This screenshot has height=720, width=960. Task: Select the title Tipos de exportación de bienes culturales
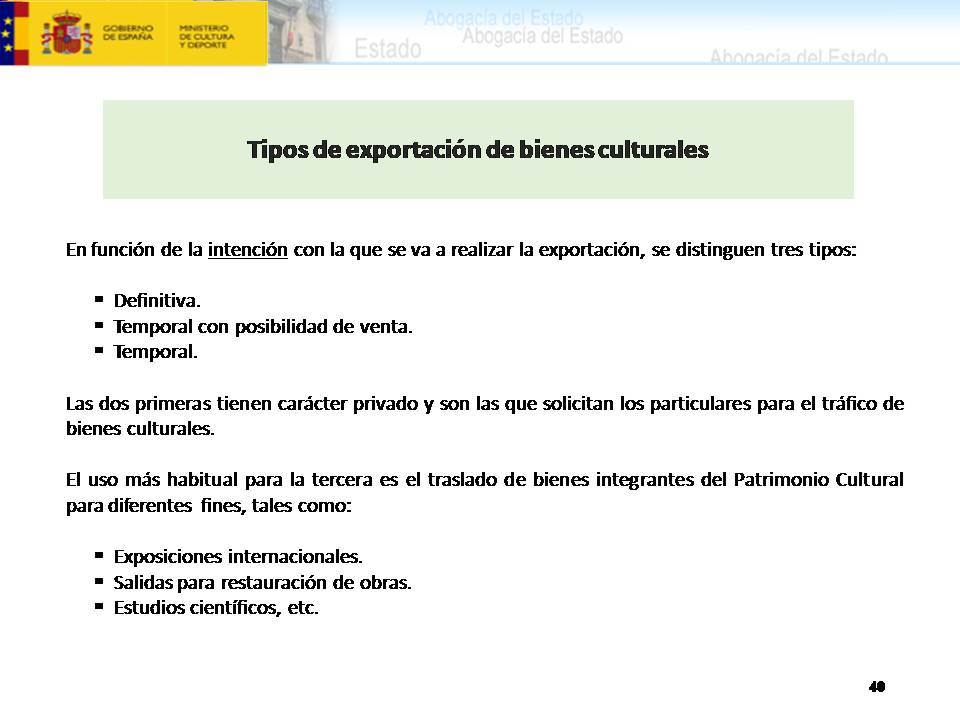pyautogui.click(x=478, y=150)
